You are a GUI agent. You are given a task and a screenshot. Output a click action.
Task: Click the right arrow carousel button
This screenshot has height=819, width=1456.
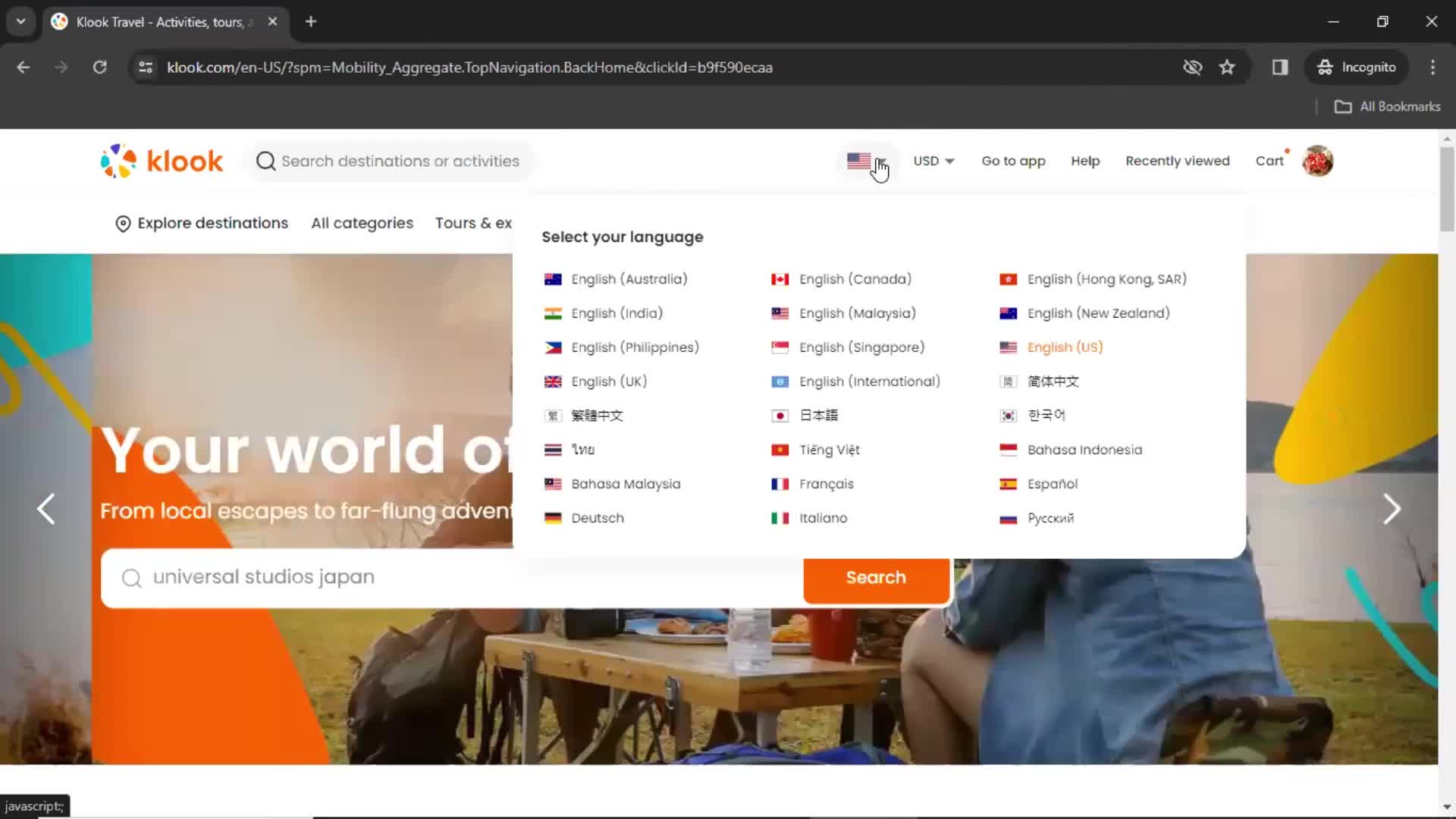(x=1393, y=509)
